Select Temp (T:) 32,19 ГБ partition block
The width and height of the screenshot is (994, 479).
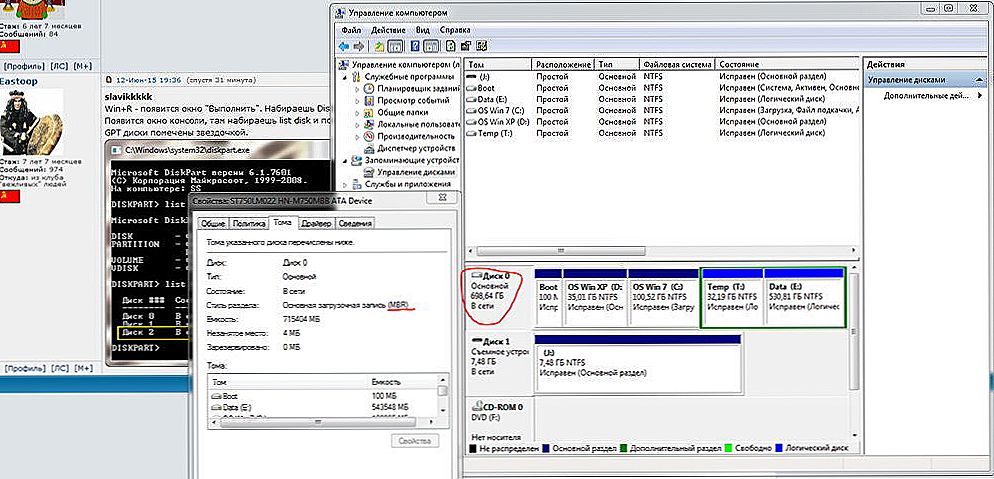point(732,298)
